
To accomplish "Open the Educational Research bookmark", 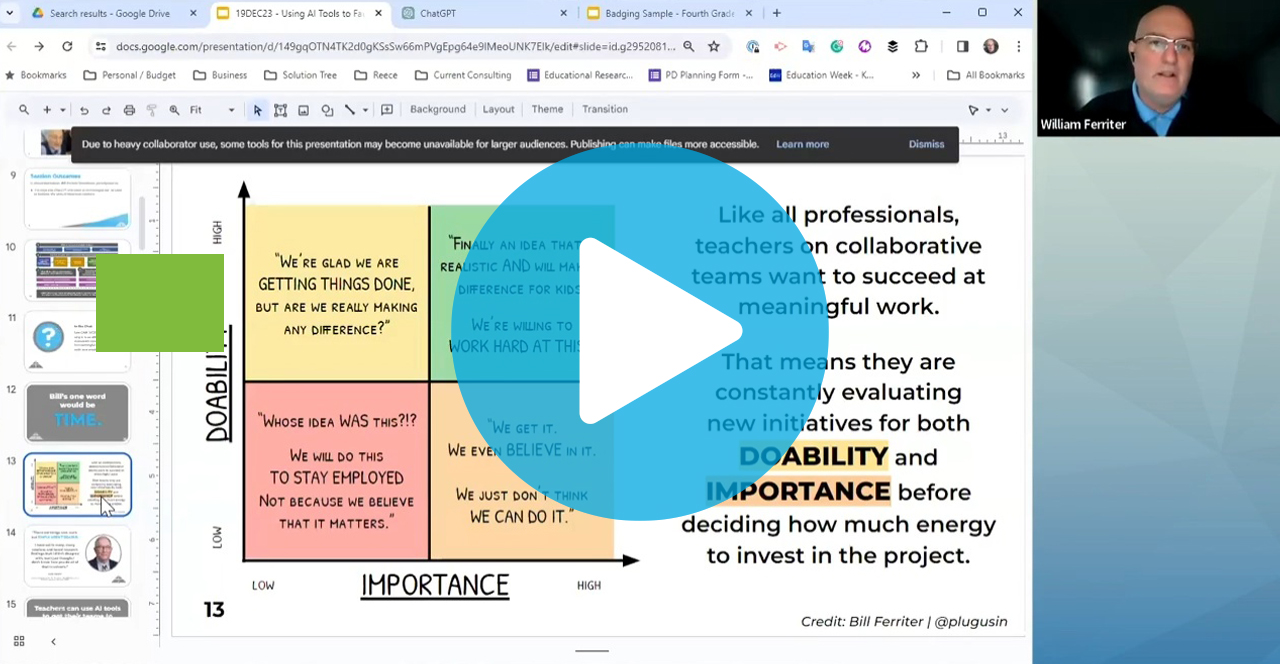I will [x=580, y=75].
